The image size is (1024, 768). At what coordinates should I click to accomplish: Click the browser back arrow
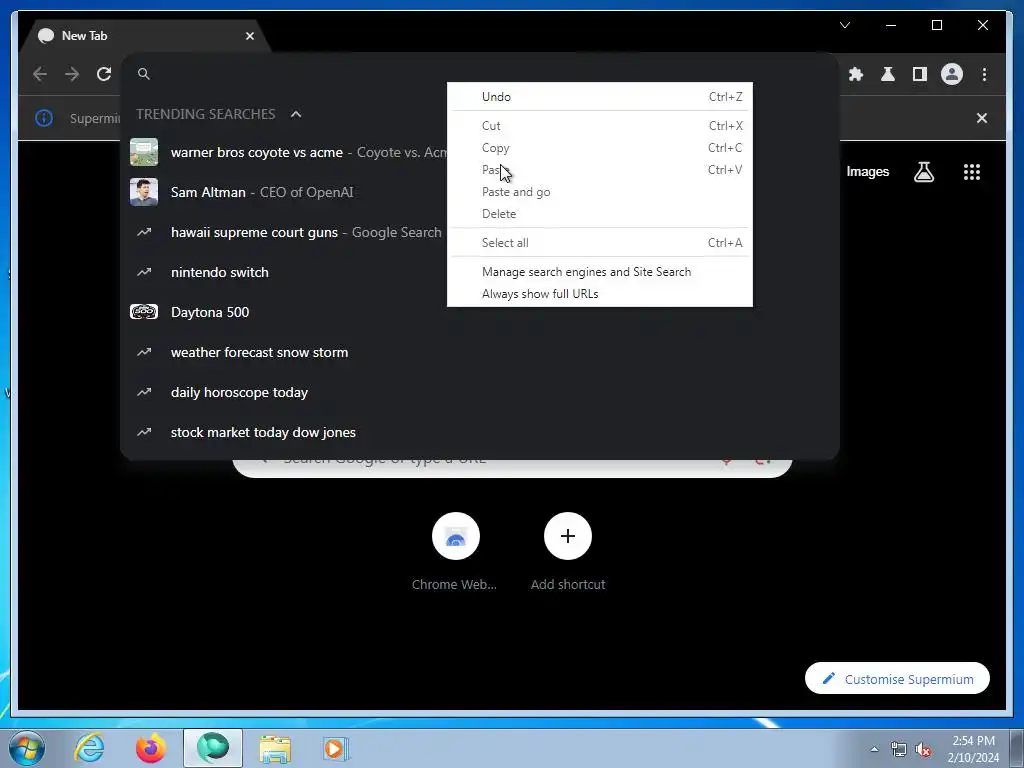point(40,74)
